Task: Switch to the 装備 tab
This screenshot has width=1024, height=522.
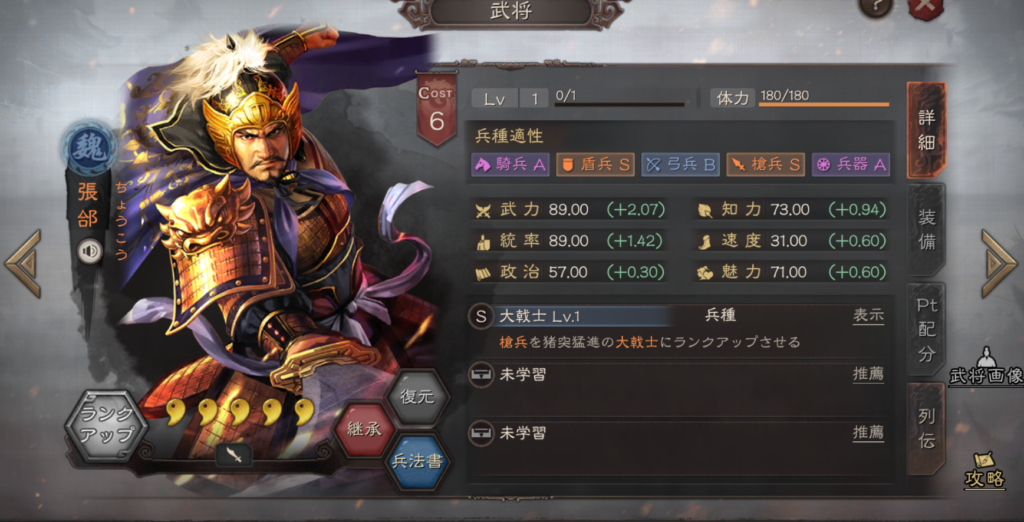Action: (926, 229)
